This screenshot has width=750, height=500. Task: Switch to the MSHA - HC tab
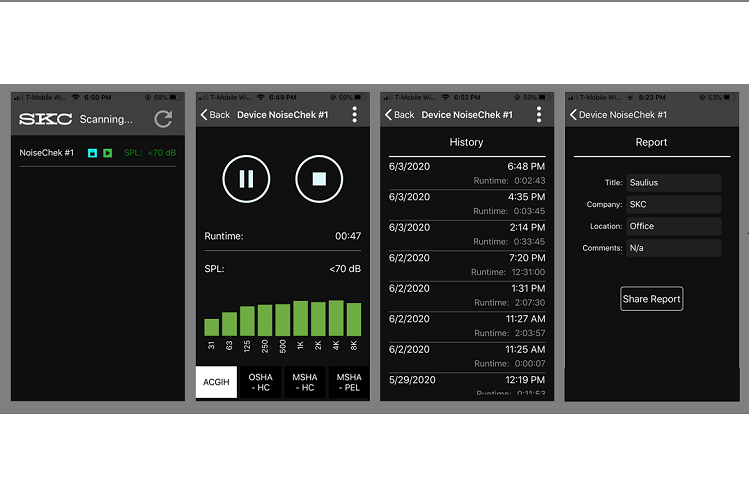(x=305, y=382)
